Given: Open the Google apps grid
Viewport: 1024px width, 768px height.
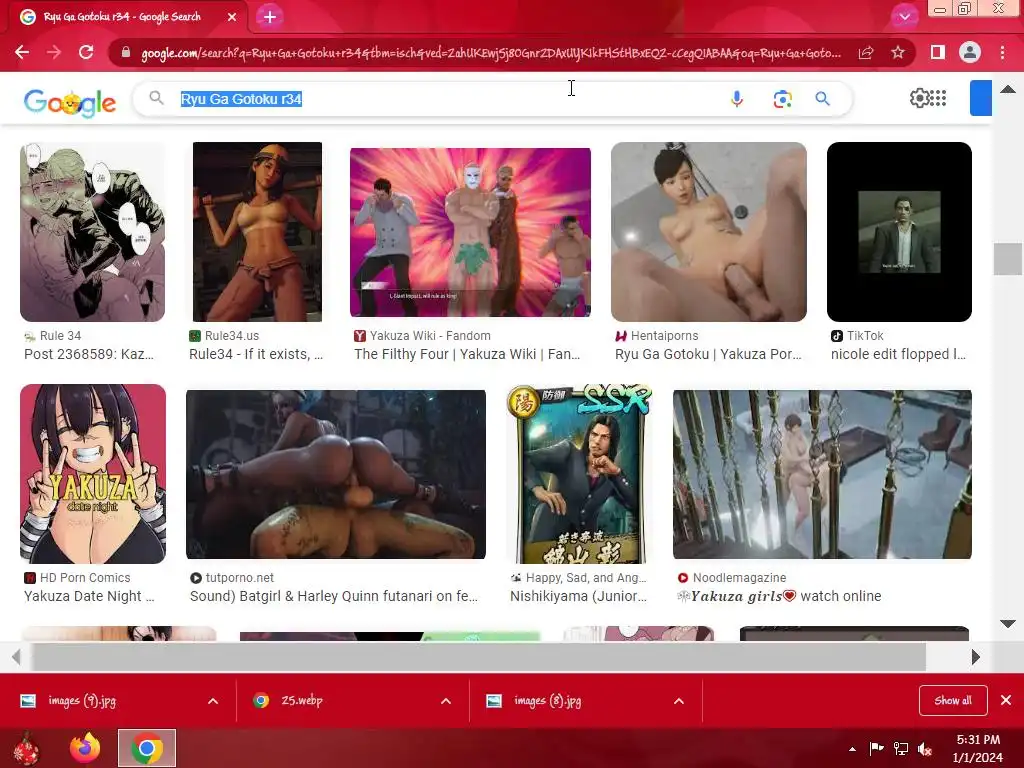Looking at the screenshot, I should 938,98.
